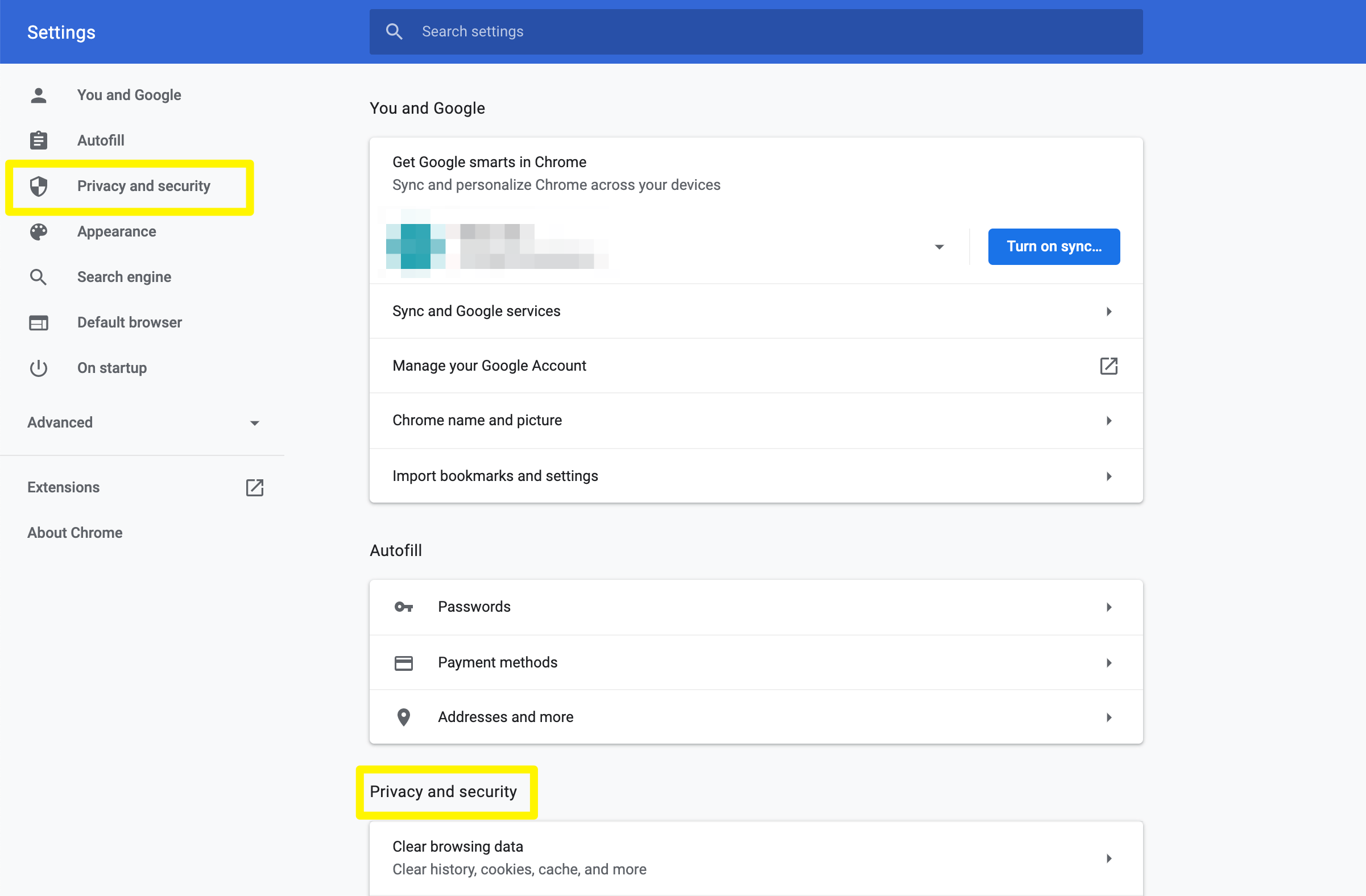Image resolution: width=1366 pixels, height=896 pixels.
Task: Open Passwords autofill settings
Action: coord(755,606)
